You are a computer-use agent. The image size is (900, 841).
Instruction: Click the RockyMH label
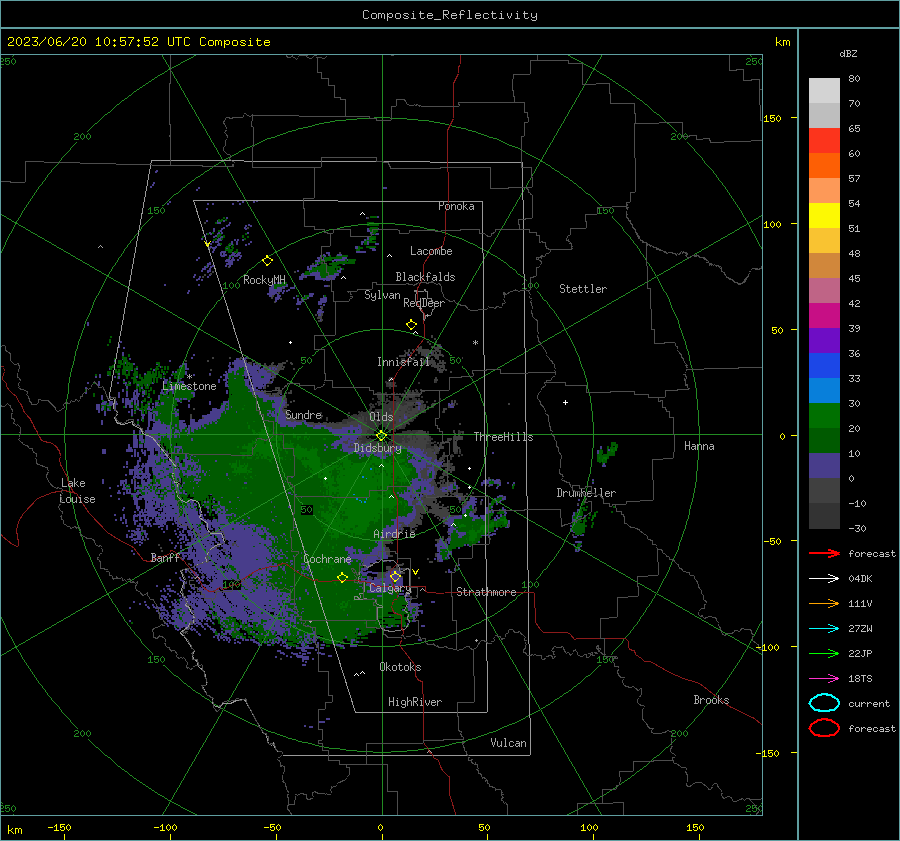pos(264,280)
